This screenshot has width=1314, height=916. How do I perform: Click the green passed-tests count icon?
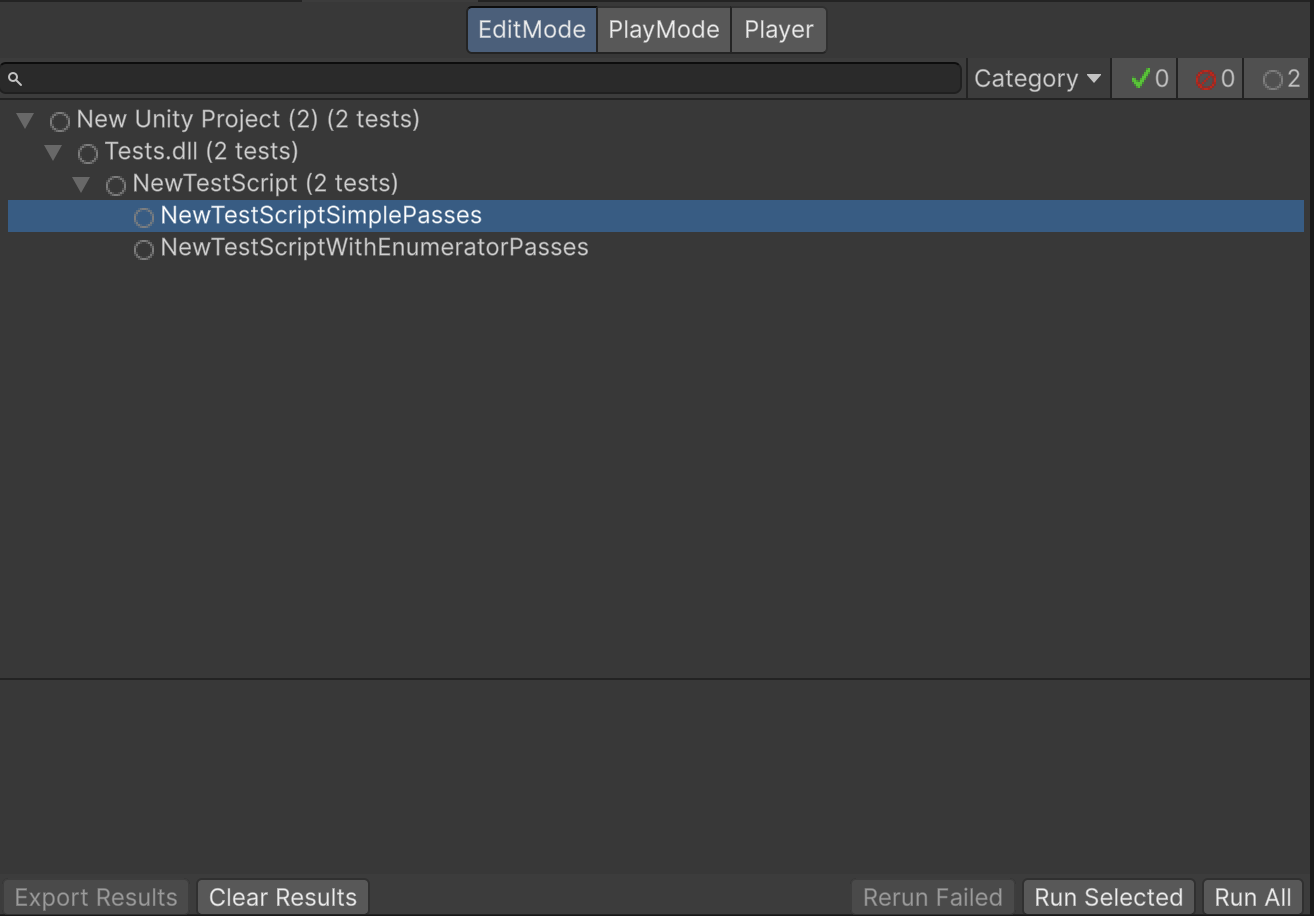tap(1144, 77)
